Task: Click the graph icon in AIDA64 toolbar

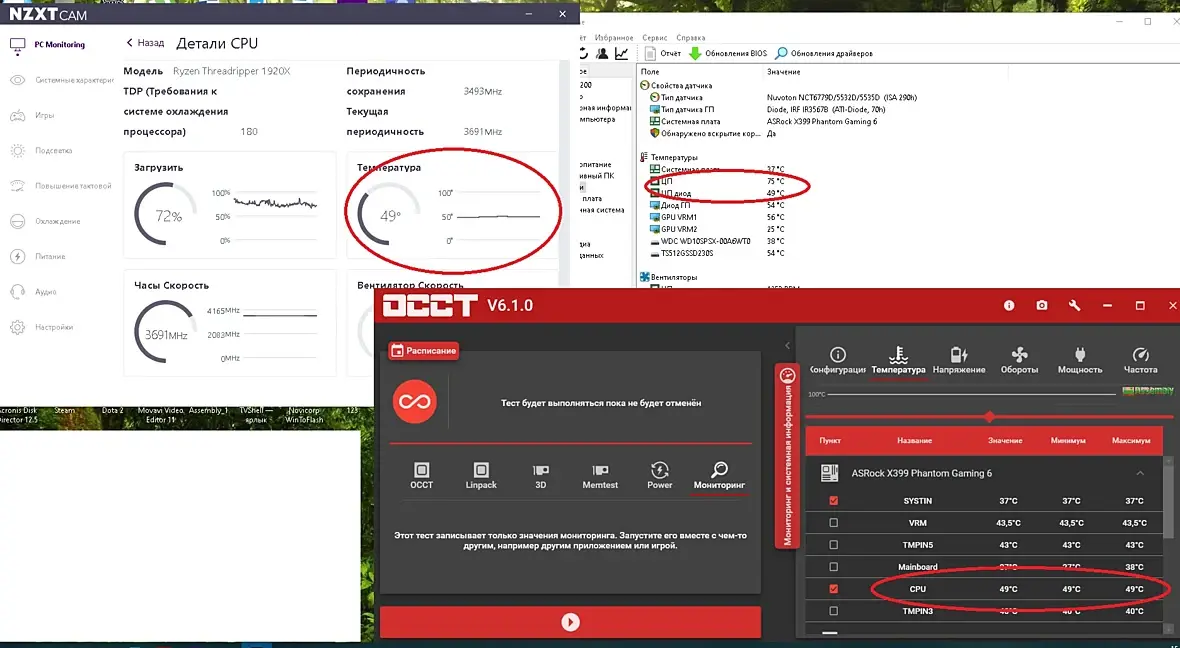Action: click(x=622, y=53)
